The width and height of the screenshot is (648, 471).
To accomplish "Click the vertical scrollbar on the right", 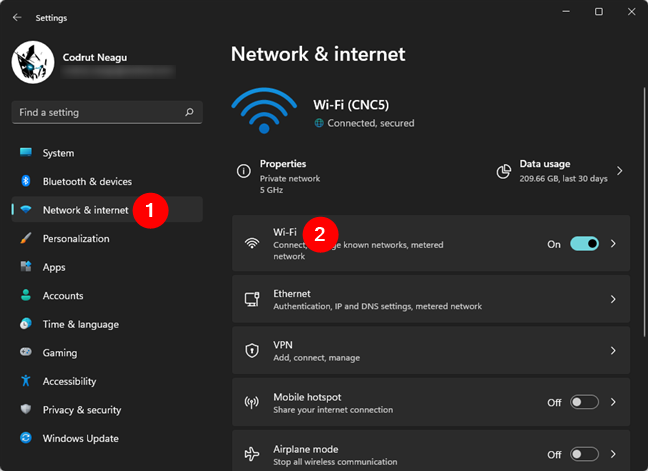I will tap(644, 212).
